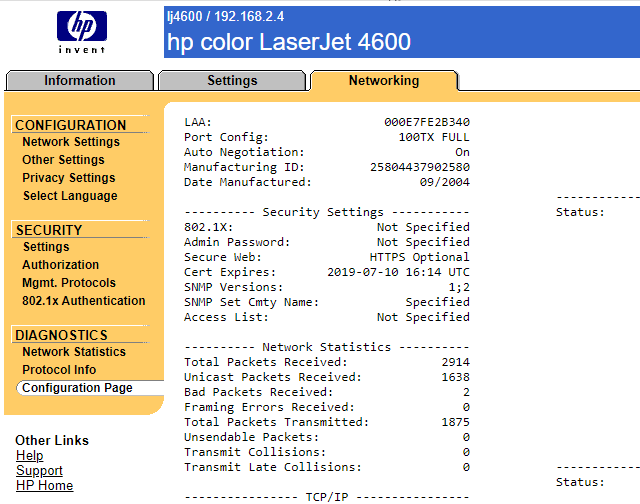Open Security Settings link
Viewport: 640px width, 504px height.
pyautogui.click(x=46, y=246)
